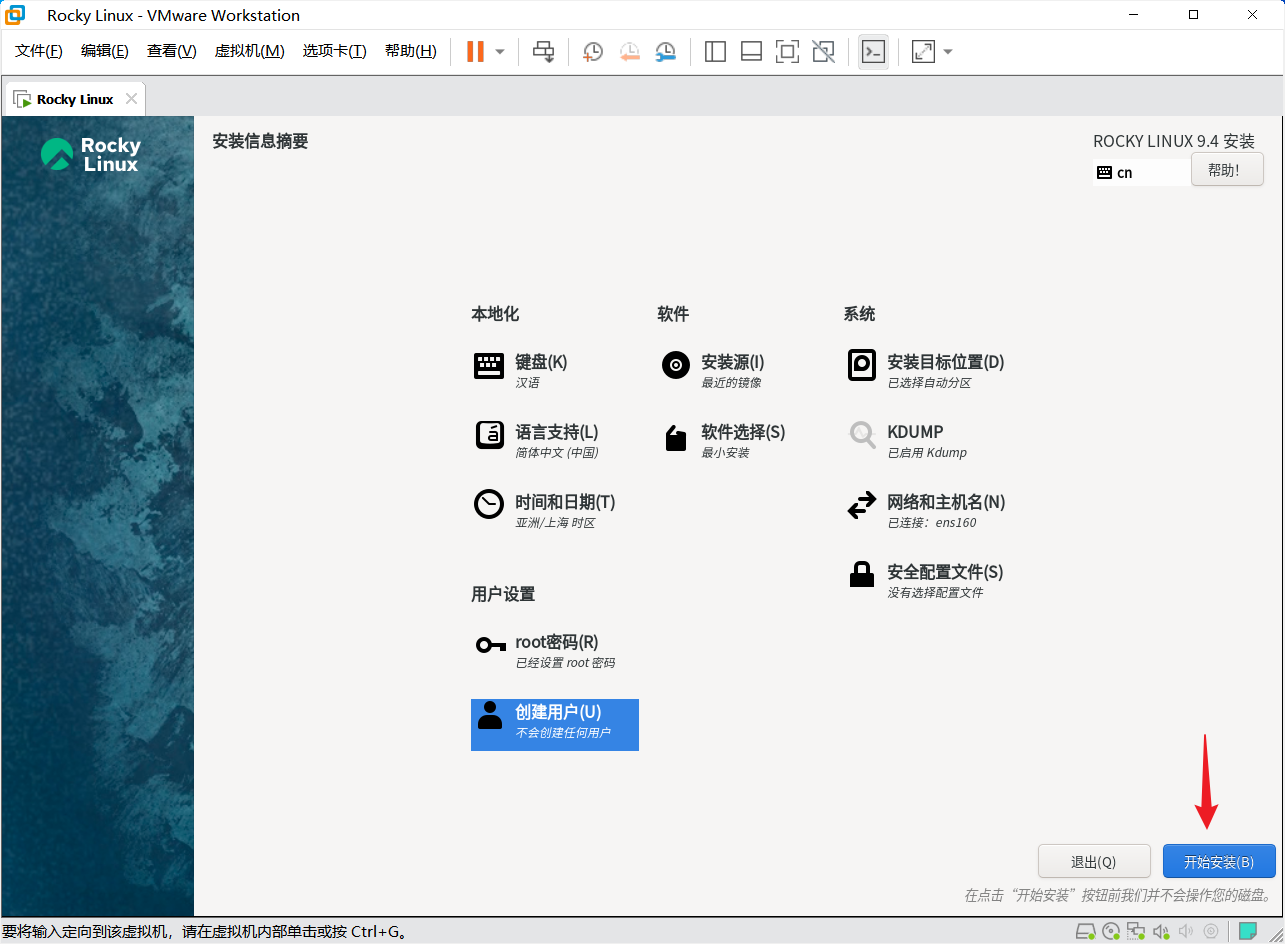Toggle full screen mode for the VM

pos(787,51)
